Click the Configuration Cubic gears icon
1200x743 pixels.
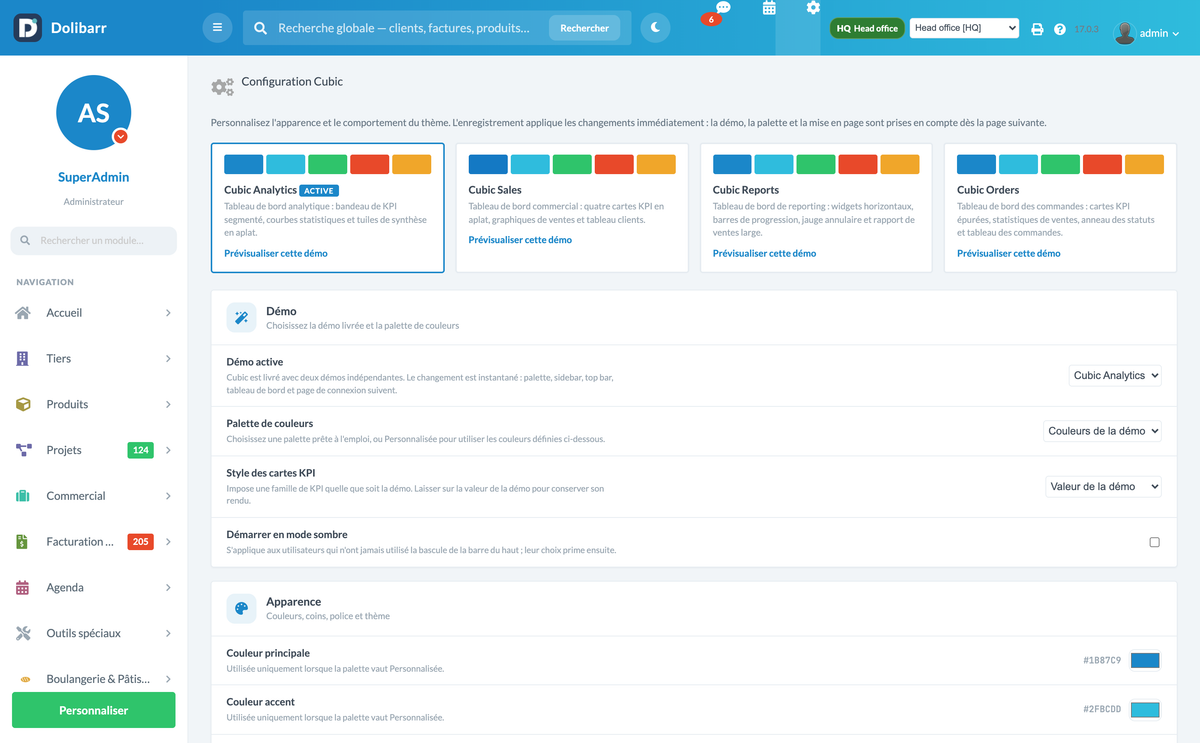pos(223,87)
